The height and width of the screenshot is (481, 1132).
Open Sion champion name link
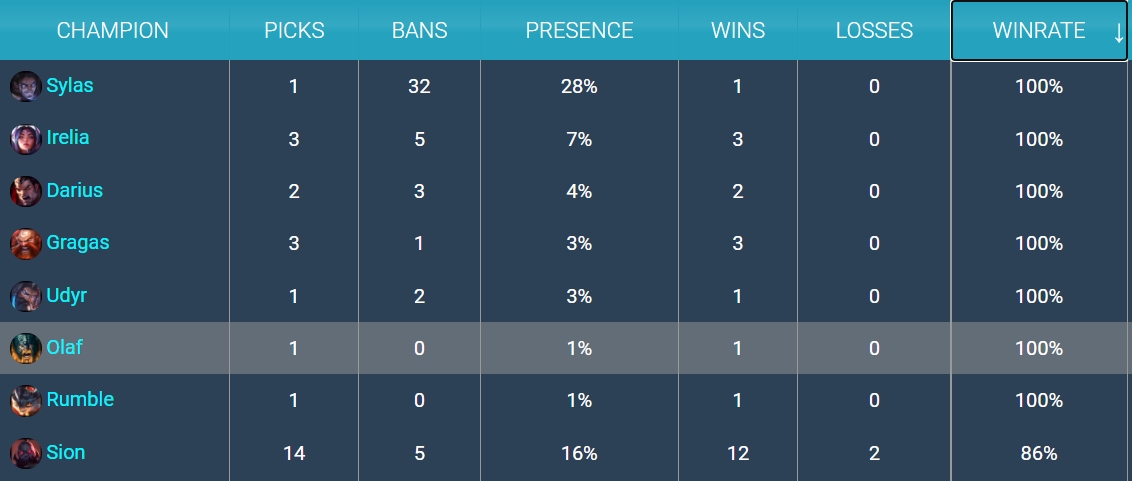tap(66, 452)
